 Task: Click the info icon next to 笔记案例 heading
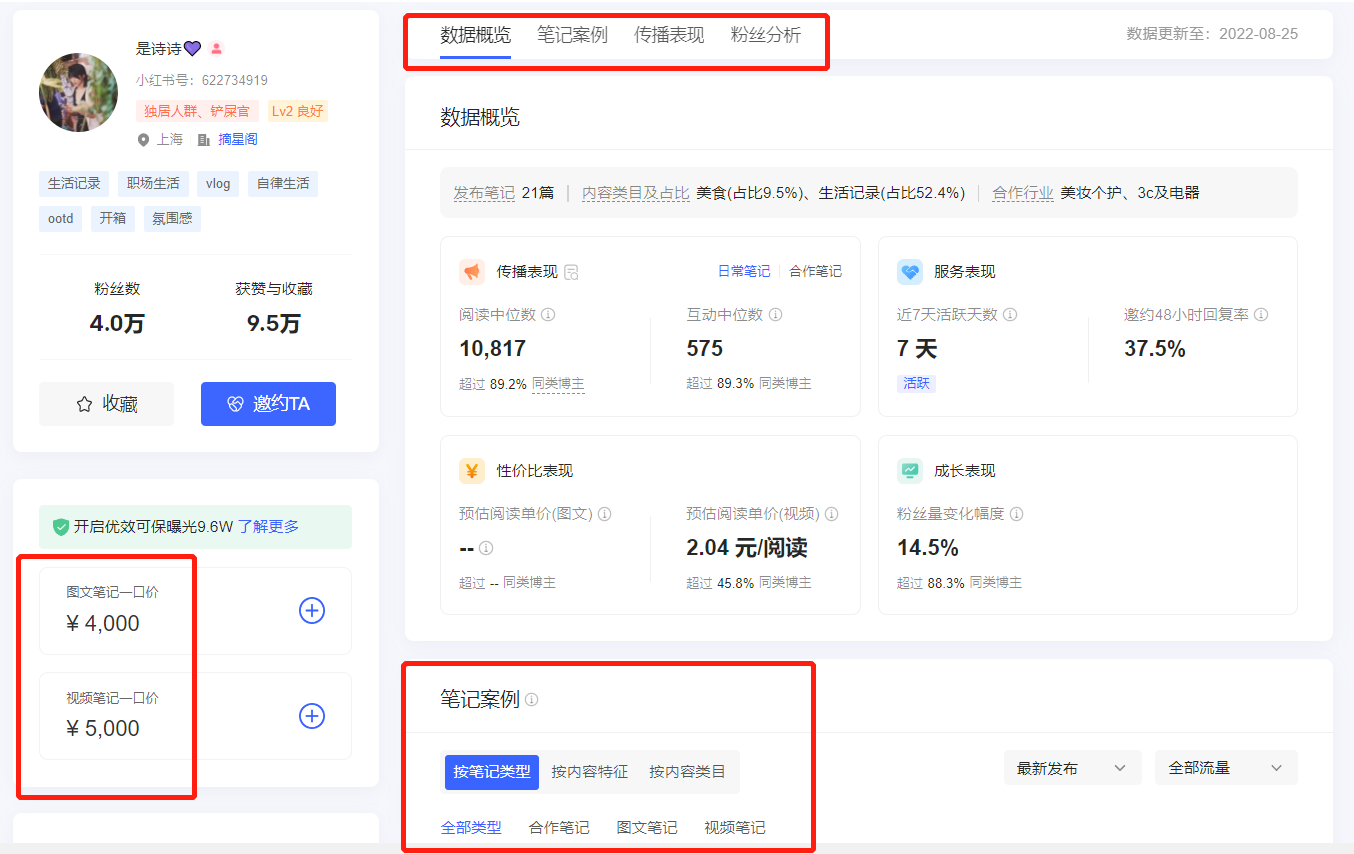(532, 700)
